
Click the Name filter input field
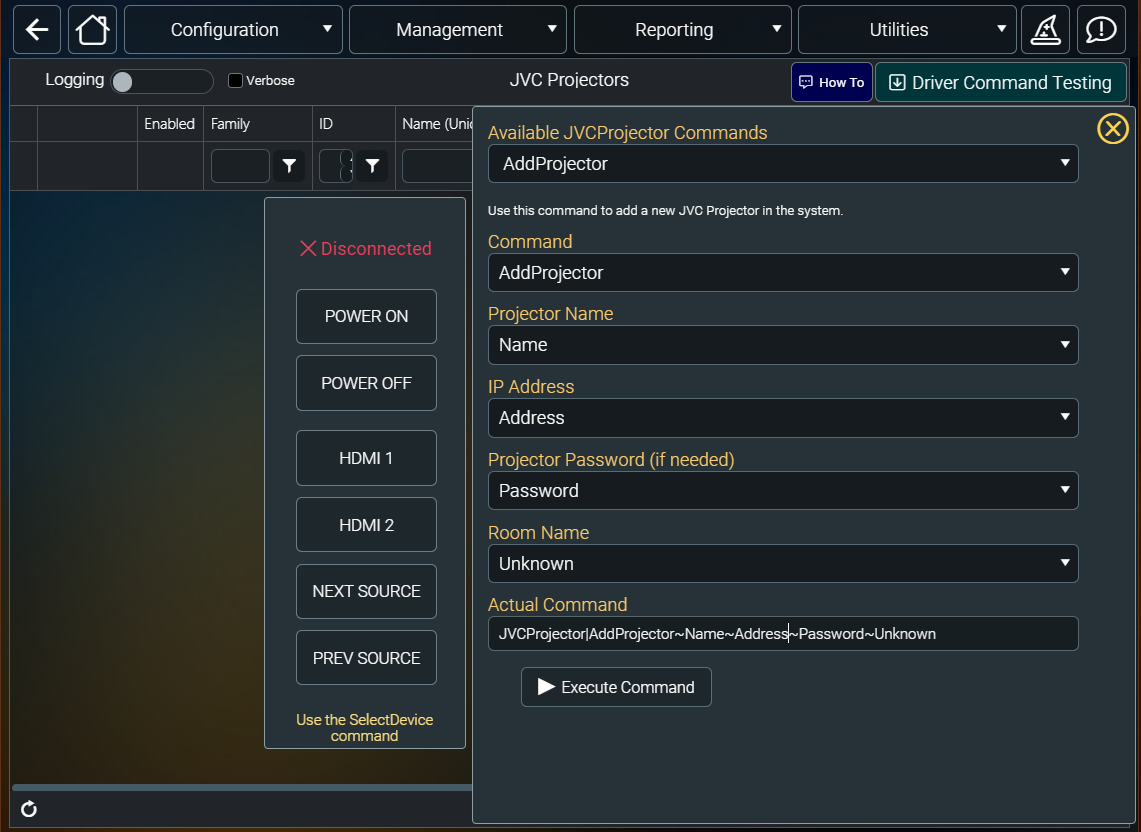tap(437, 166)
